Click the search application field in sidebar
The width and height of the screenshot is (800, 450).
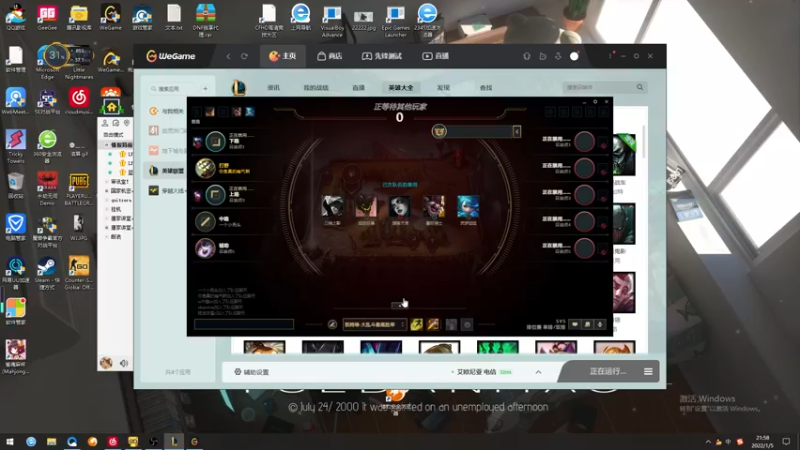[172, 89]
